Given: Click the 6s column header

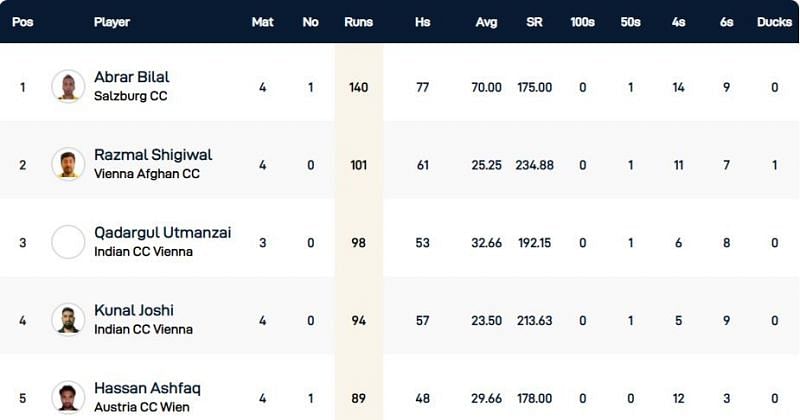Looking at the screenshot, I should point(726,22).
